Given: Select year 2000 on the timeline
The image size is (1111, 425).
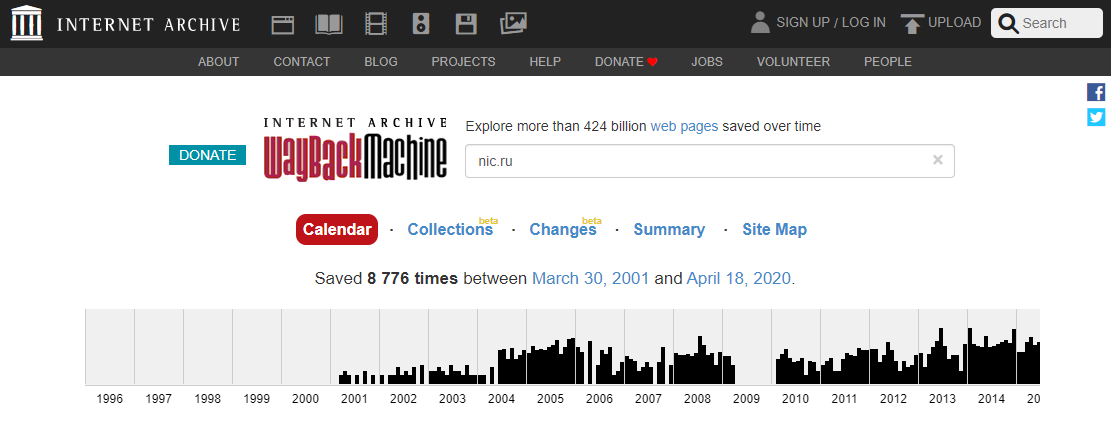Looking at the screenshot, I should pos(305,399).
